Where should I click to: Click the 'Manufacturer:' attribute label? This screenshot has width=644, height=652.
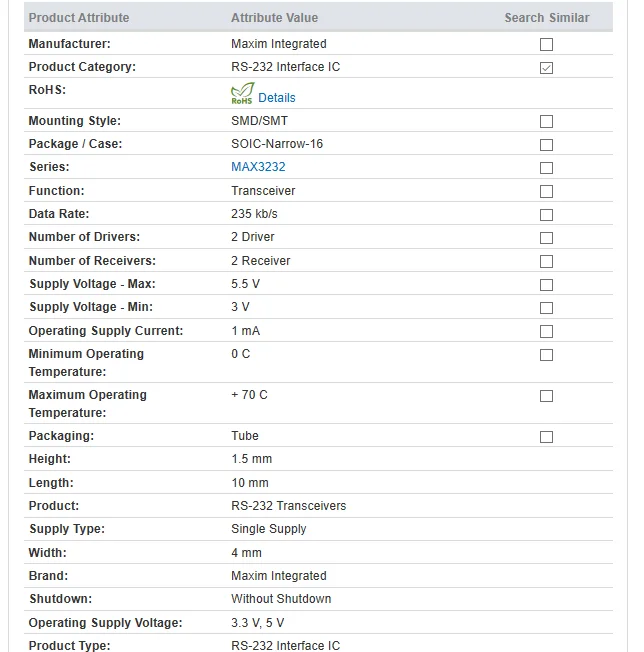(x=69, y=44)
